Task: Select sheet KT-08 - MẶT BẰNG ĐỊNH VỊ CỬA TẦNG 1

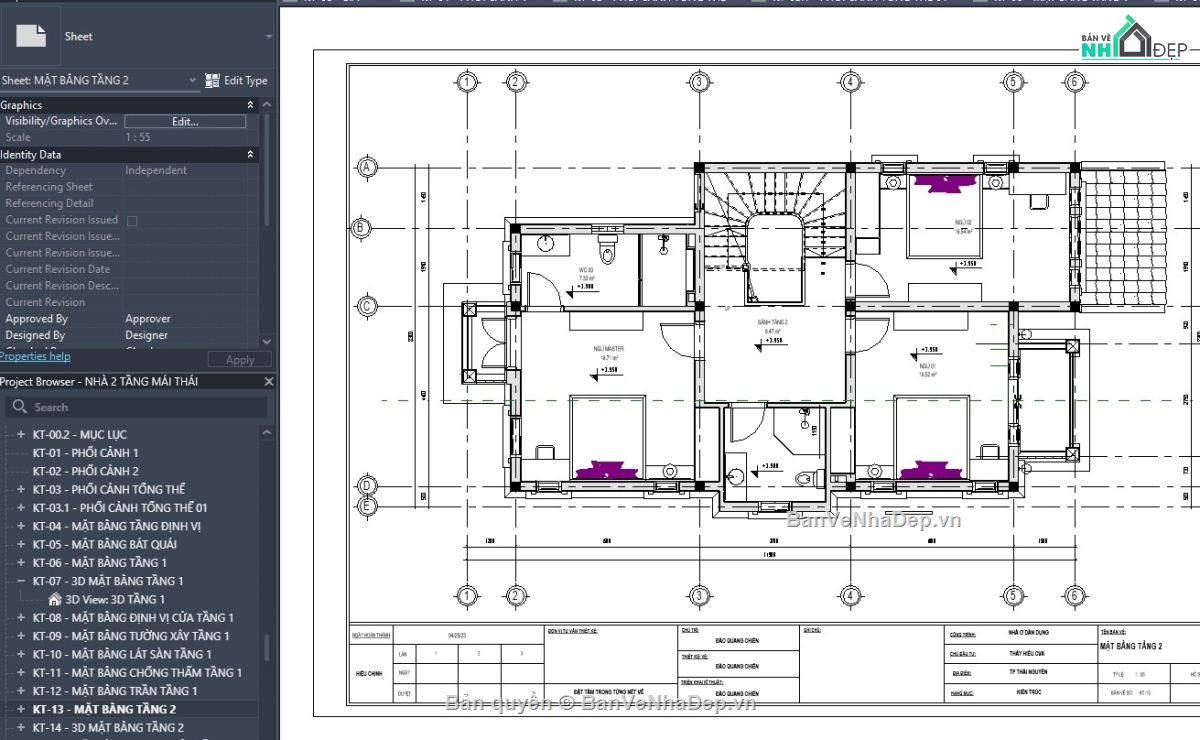Action: [133, 618]
